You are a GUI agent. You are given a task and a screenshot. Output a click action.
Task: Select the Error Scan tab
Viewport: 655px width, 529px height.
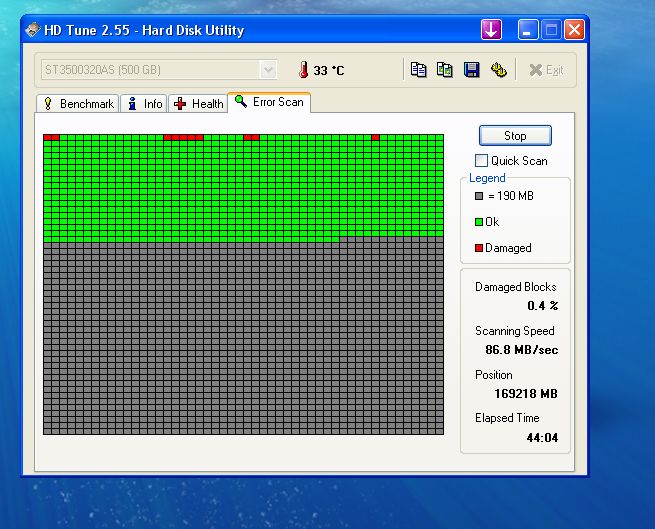click(269, 102)
